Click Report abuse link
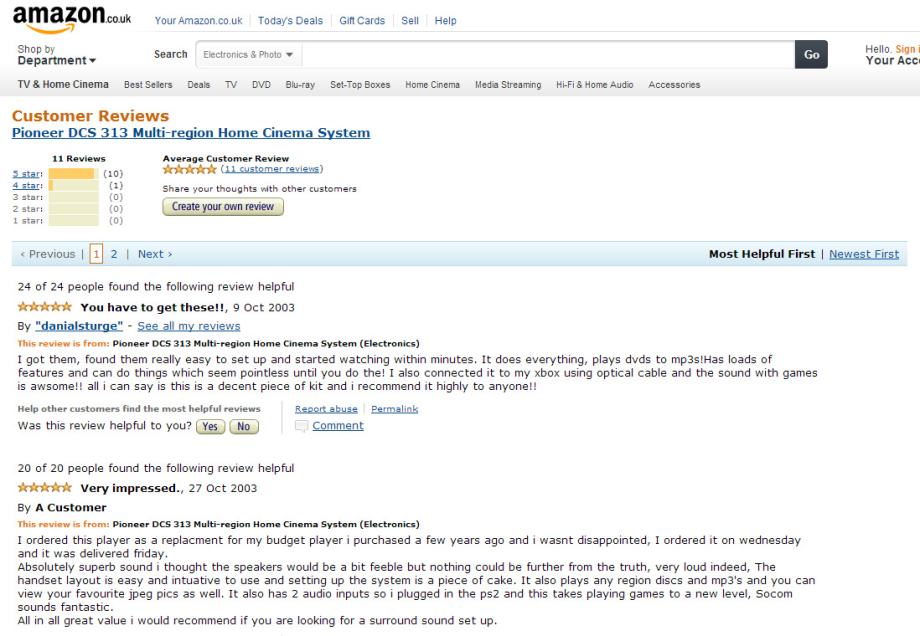The image size is (920, 636). coord(326,409)
